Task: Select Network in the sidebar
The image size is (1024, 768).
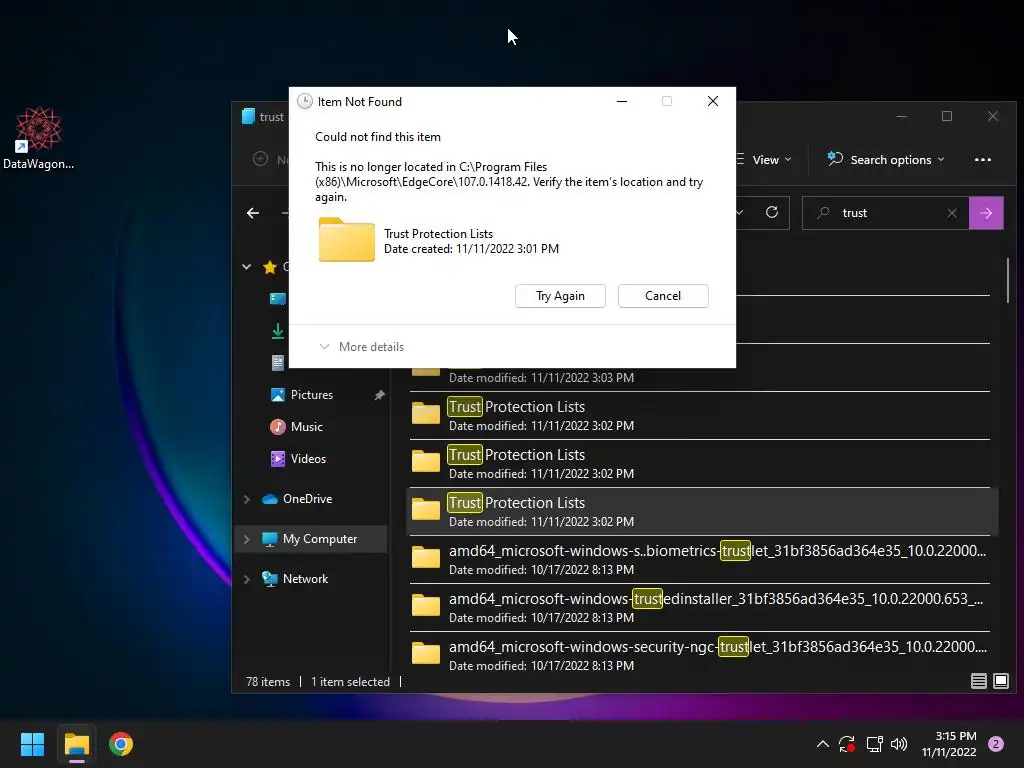Action: (x=305, y=579)
